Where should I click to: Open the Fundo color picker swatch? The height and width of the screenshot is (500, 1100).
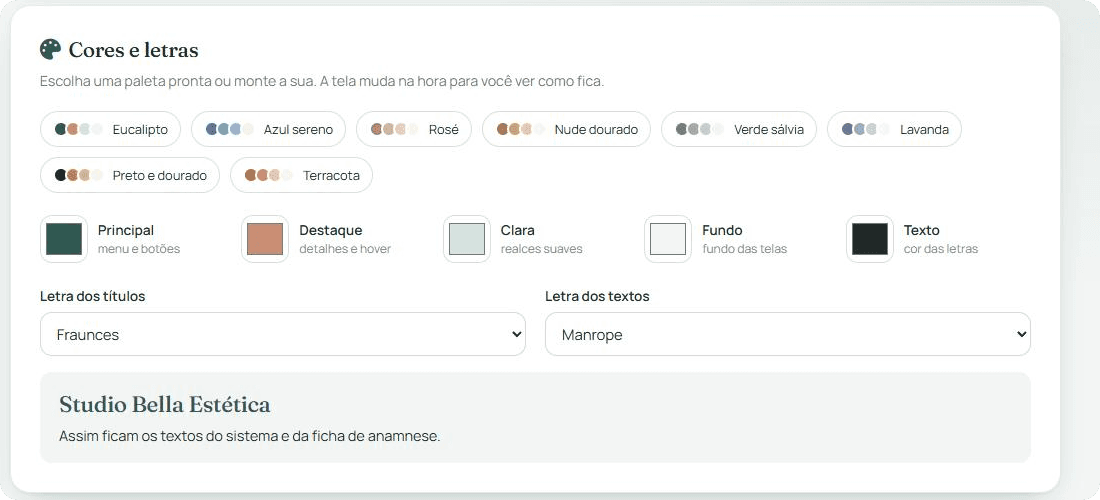(668, 239)
